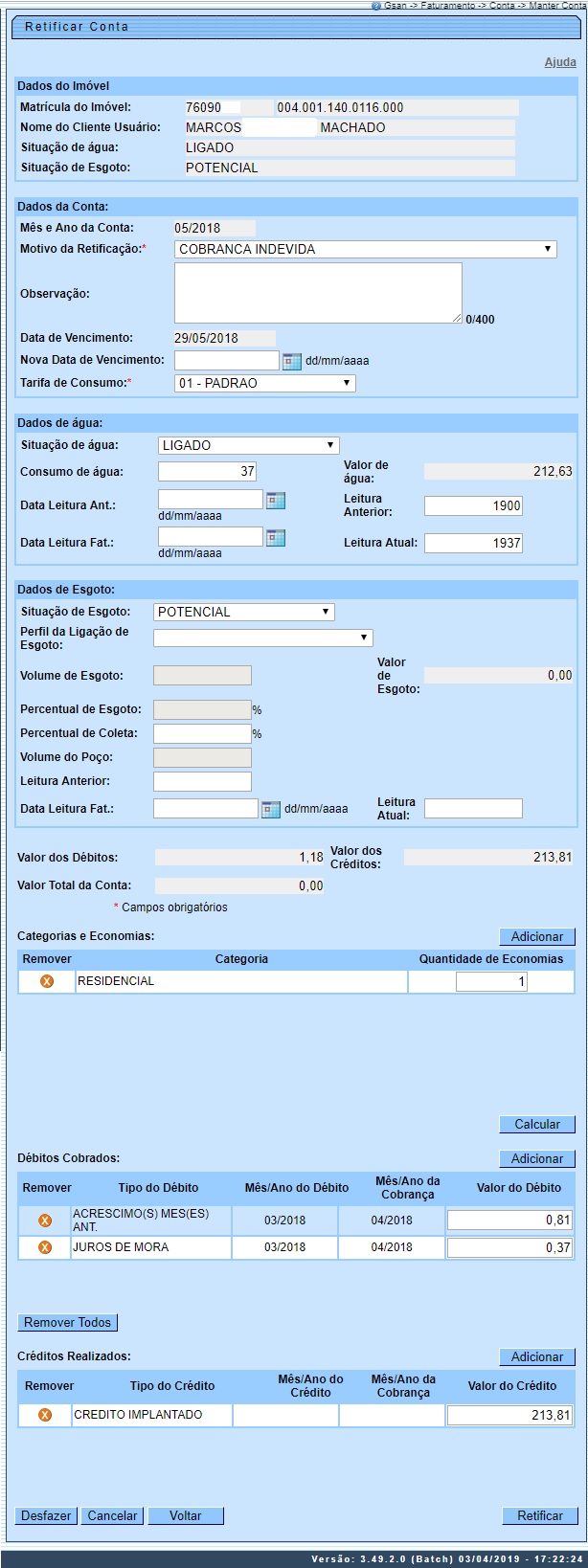Screen dimensions: 588x1568
Task: Open calendar for sewage Data Leitura Fat.
Action: [271, 809]
